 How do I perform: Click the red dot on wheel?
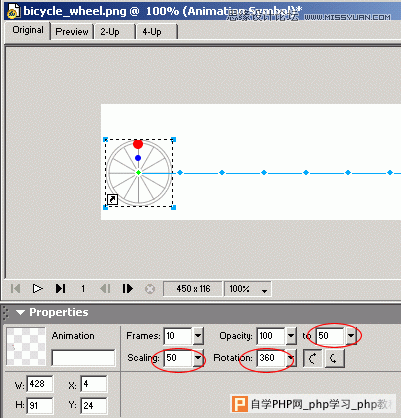pos(138,144)
